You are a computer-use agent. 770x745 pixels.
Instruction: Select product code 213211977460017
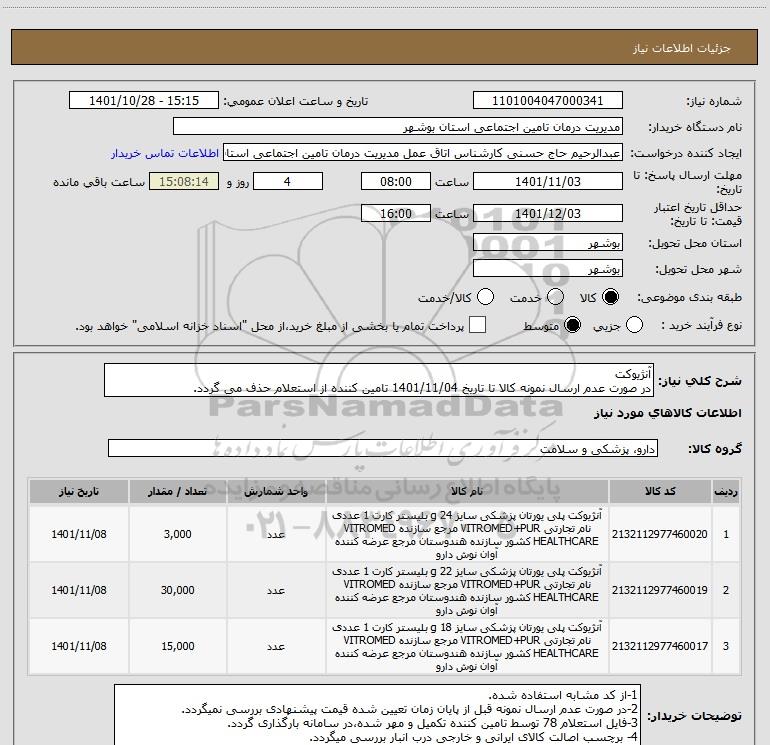[x=660, y=646]
